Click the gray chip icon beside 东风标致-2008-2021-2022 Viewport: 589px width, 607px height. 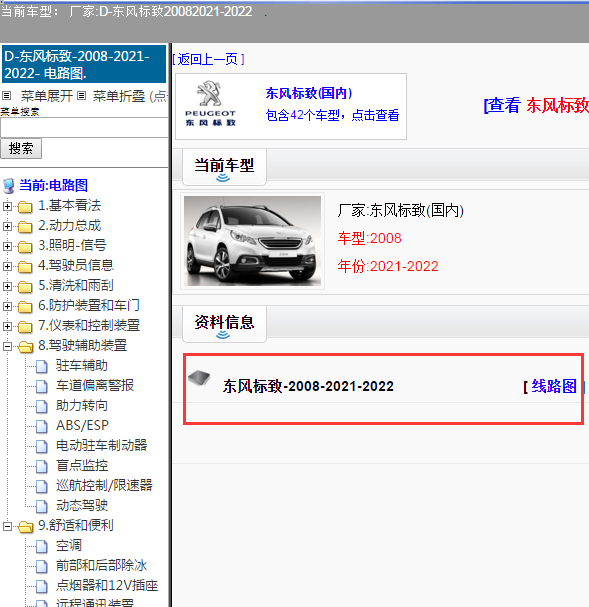click(x=199, y=378)
